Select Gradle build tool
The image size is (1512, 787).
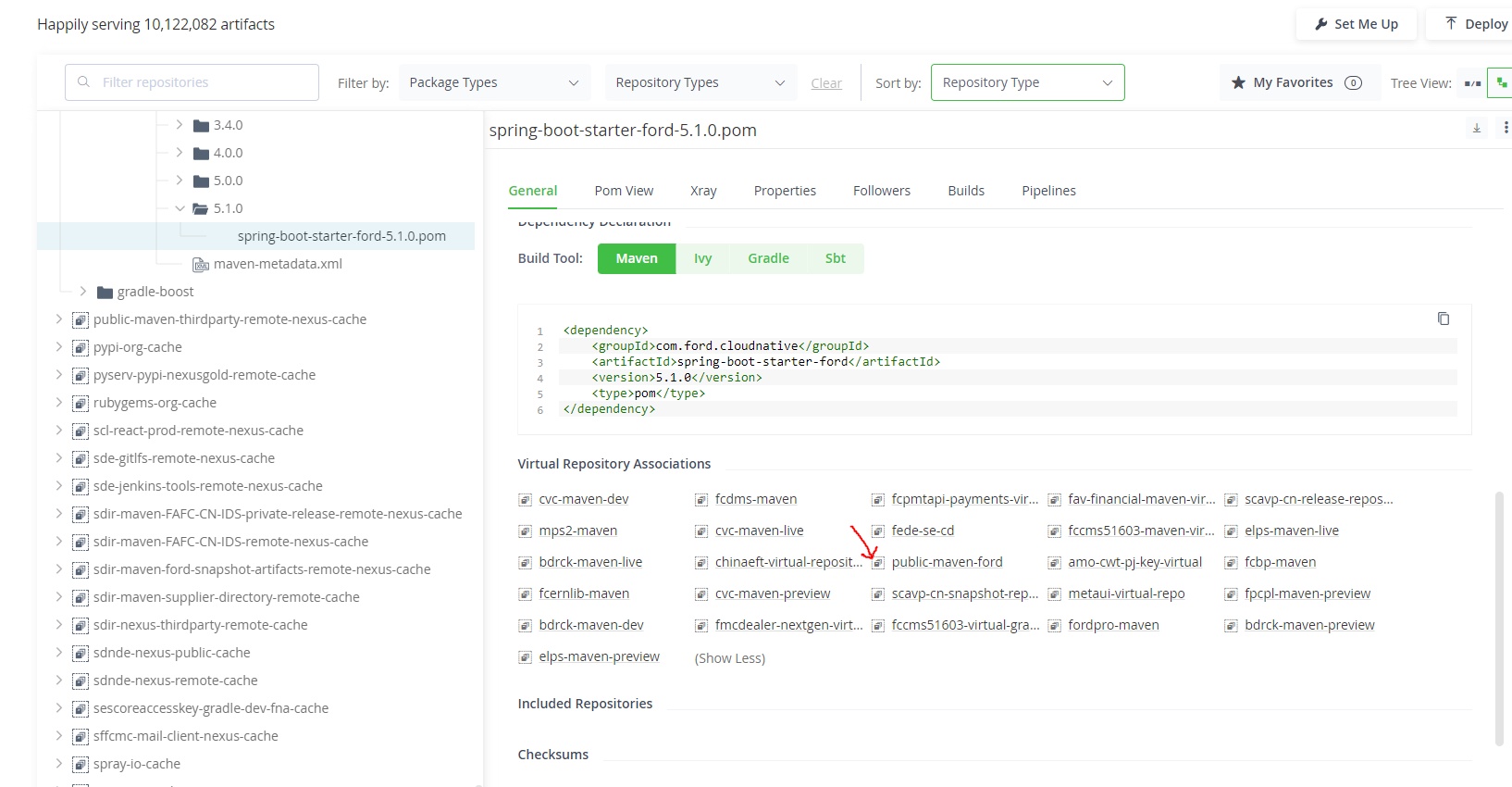click(768, 258)
